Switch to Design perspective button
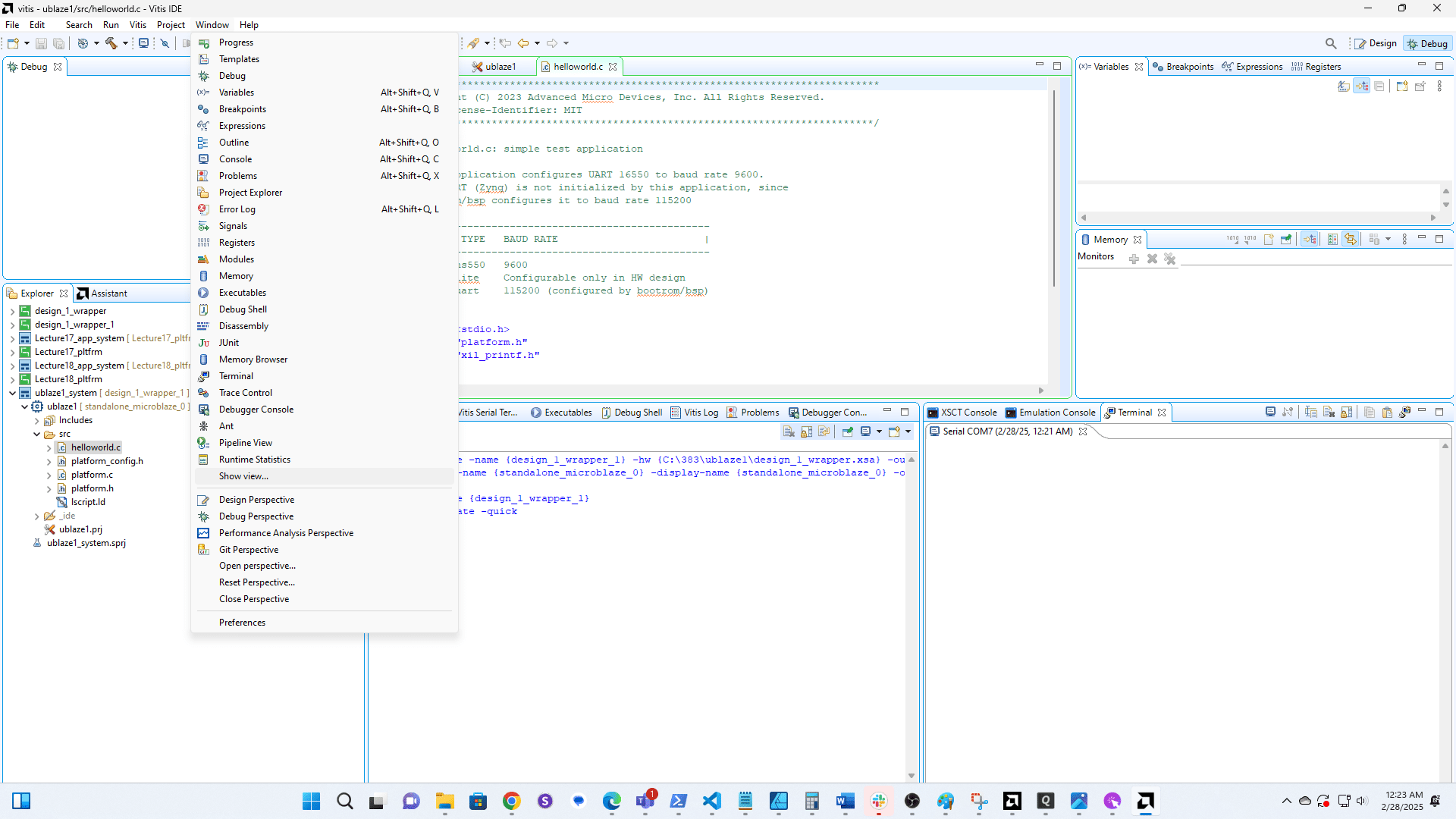Viewport: 1456px width, 819px height. click(x=1376, y=43)
